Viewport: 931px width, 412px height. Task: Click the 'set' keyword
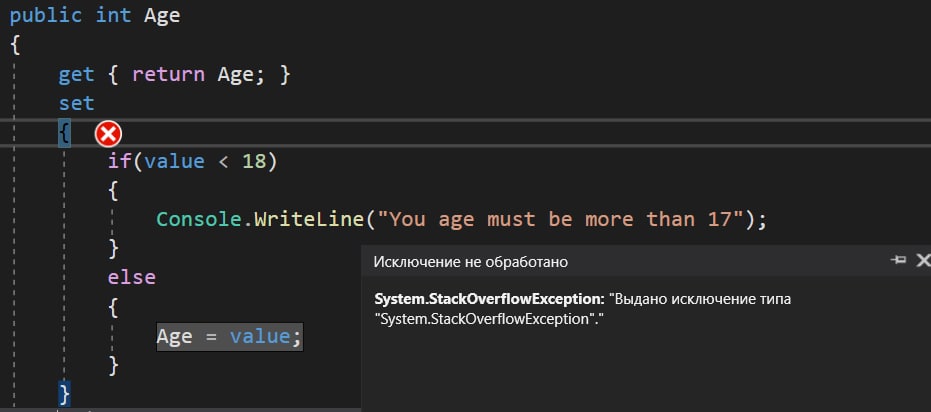click(76, 103)
